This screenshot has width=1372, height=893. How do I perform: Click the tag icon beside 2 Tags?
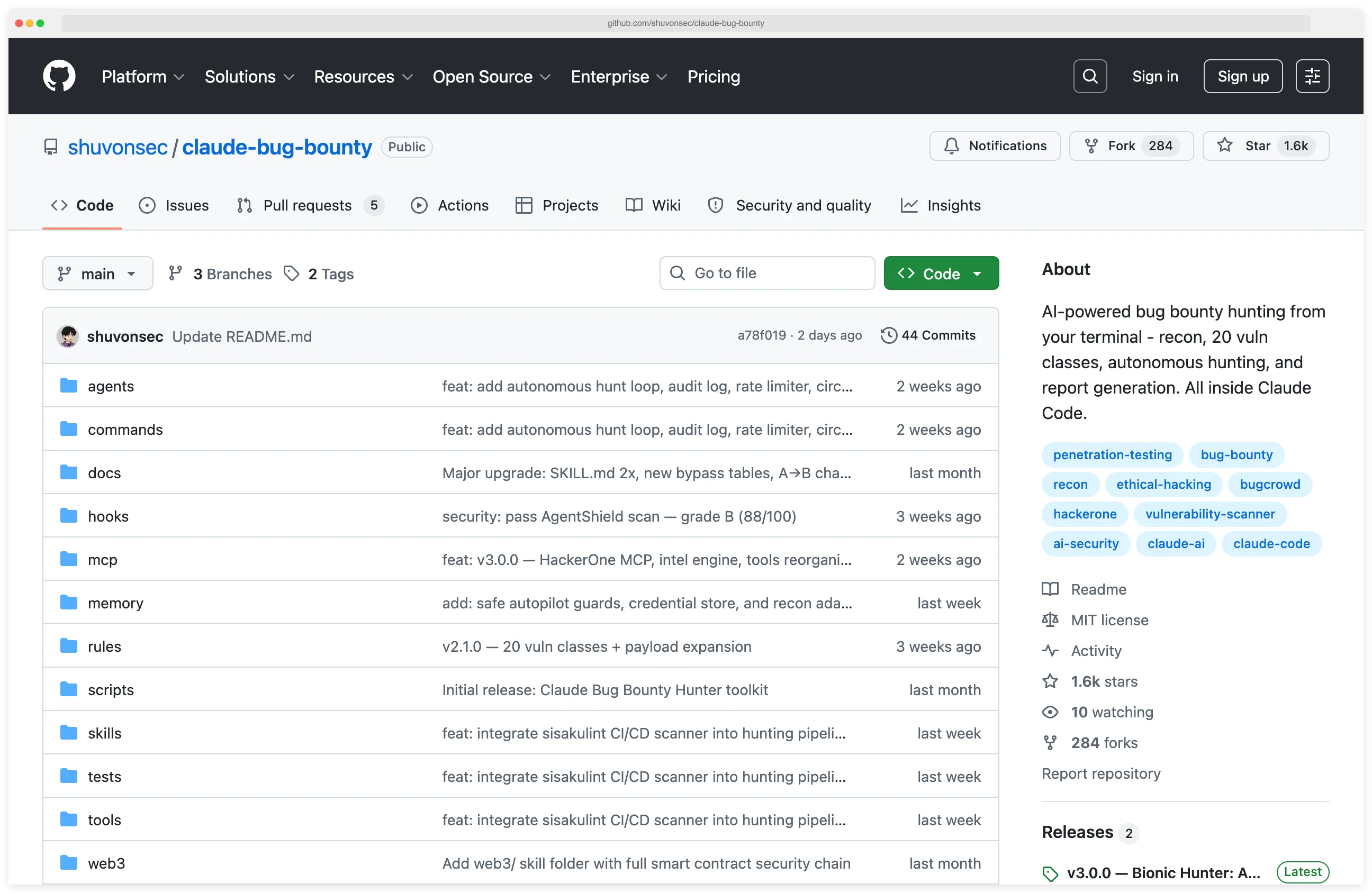pyautogui.click(x=291, y=273)
